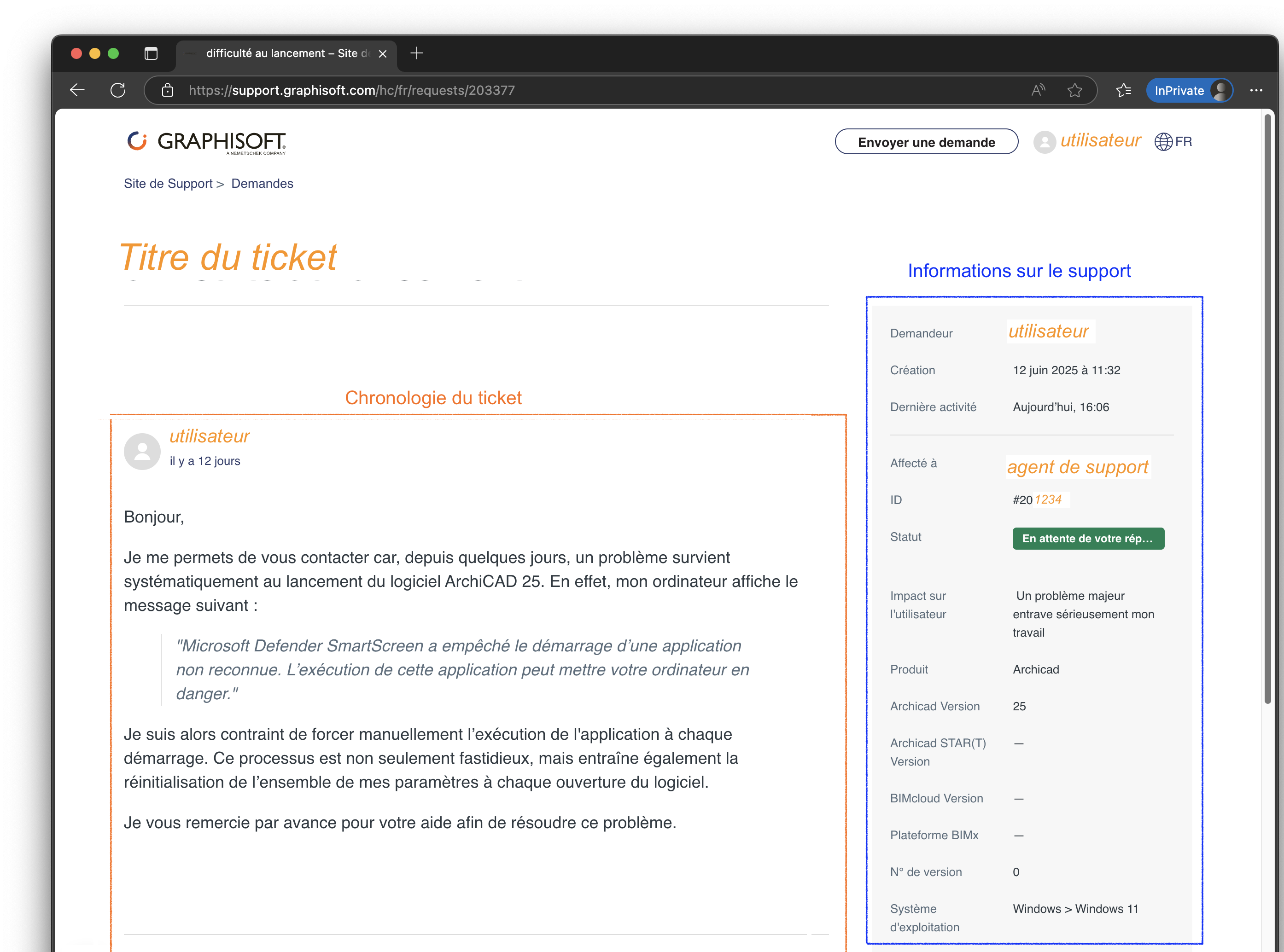Go back to the previous page
Image resolution: width=1284 pixels, height=952 pixels.
click(77, 90)
